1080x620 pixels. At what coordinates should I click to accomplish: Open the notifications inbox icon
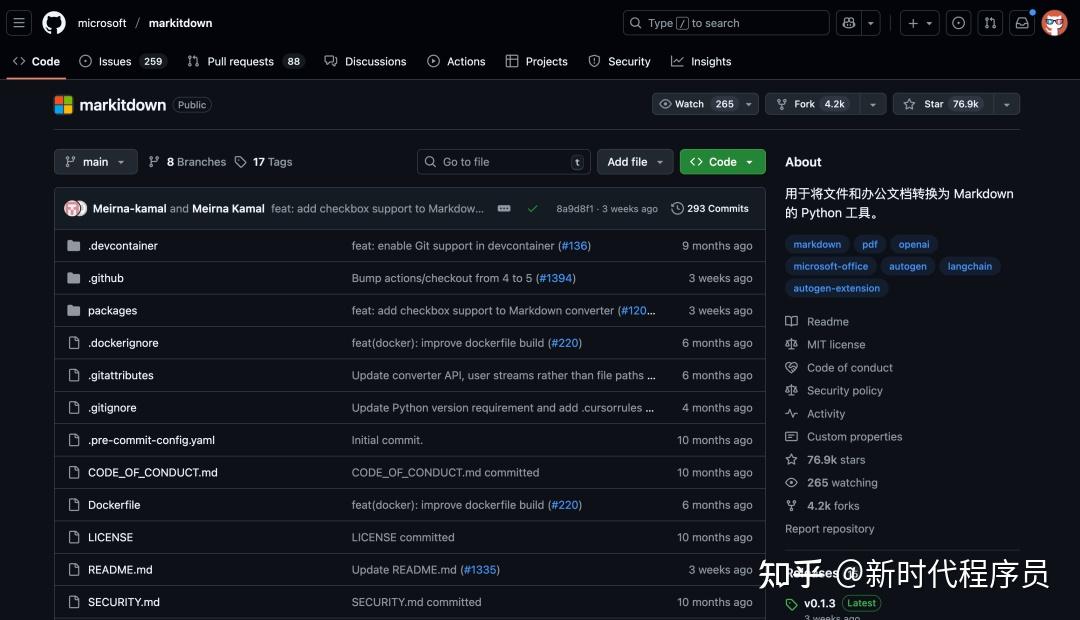pyautogui.click(x=1021, y=22)
